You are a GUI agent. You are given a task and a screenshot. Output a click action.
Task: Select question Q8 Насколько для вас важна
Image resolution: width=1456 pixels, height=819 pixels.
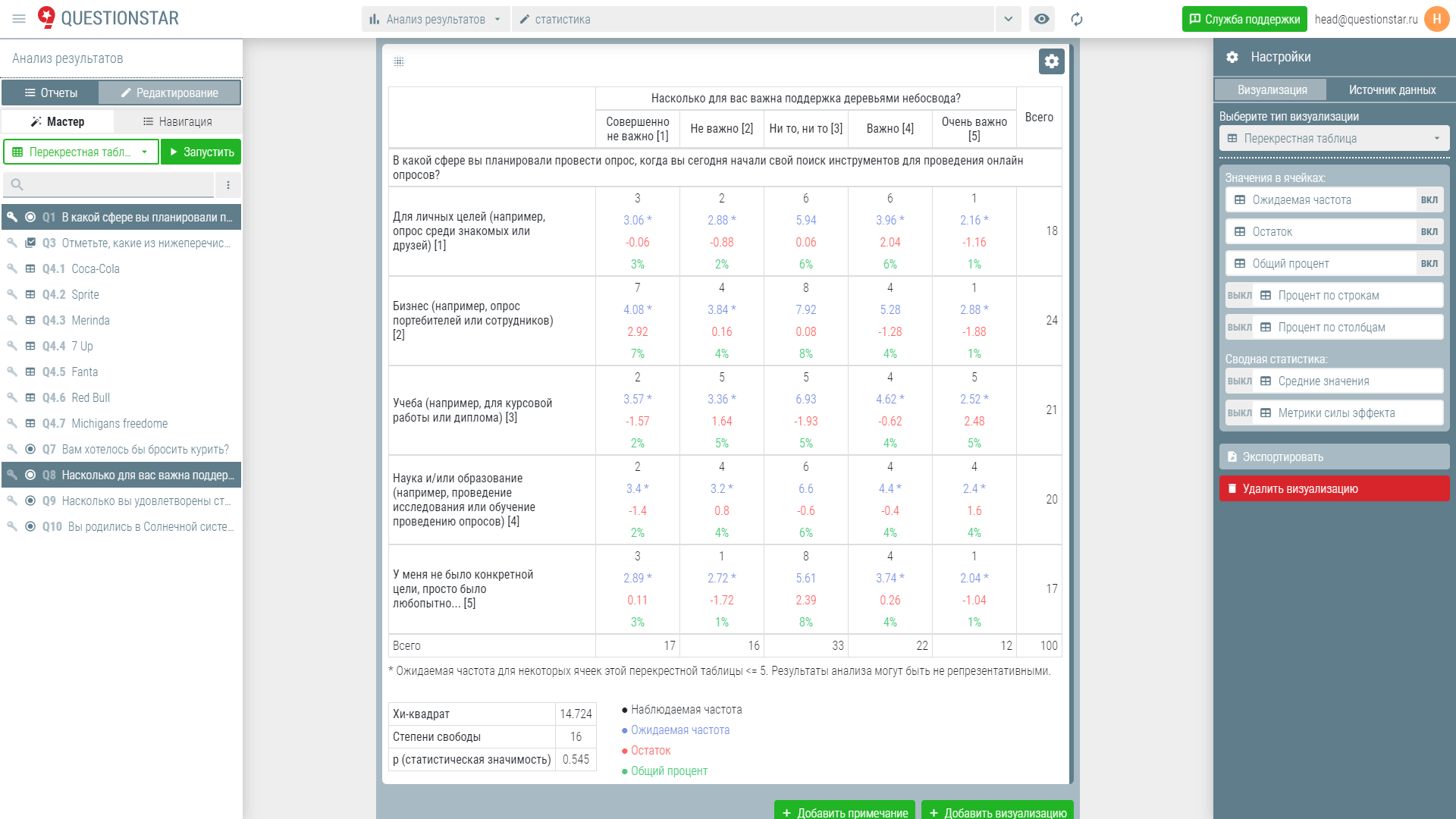(x=121, y=475)
